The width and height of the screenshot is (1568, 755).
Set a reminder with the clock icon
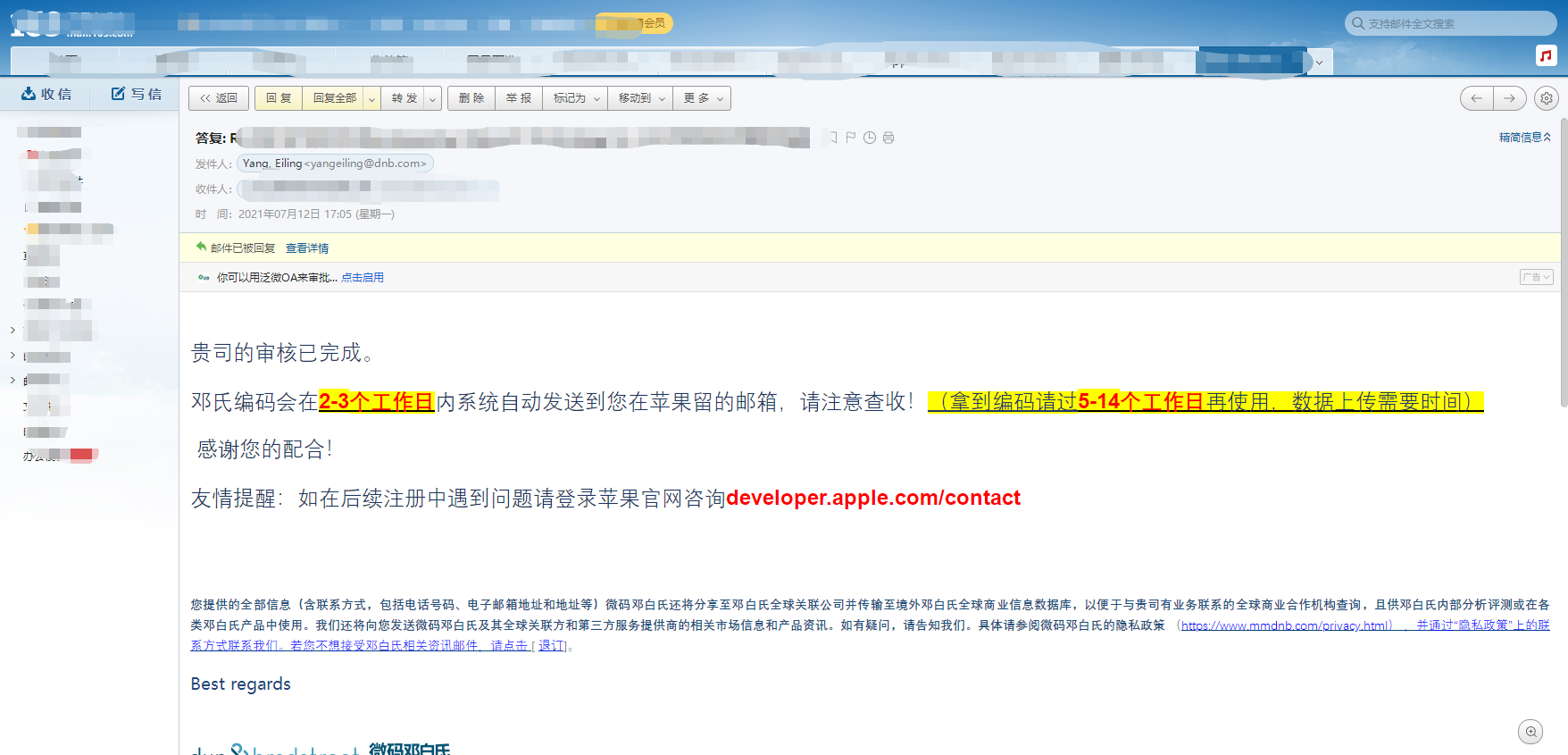(x=870, y=138)
